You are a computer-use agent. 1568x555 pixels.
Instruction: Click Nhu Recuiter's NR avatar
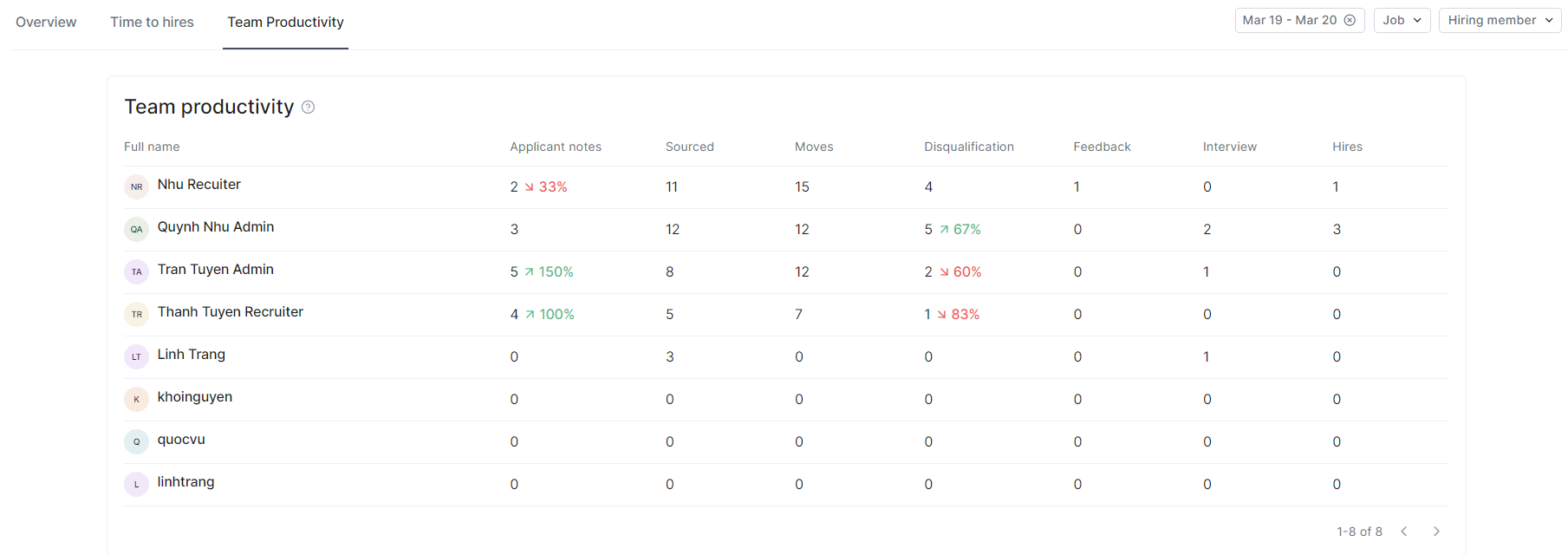pyautogui.click(x=136, y=186)
